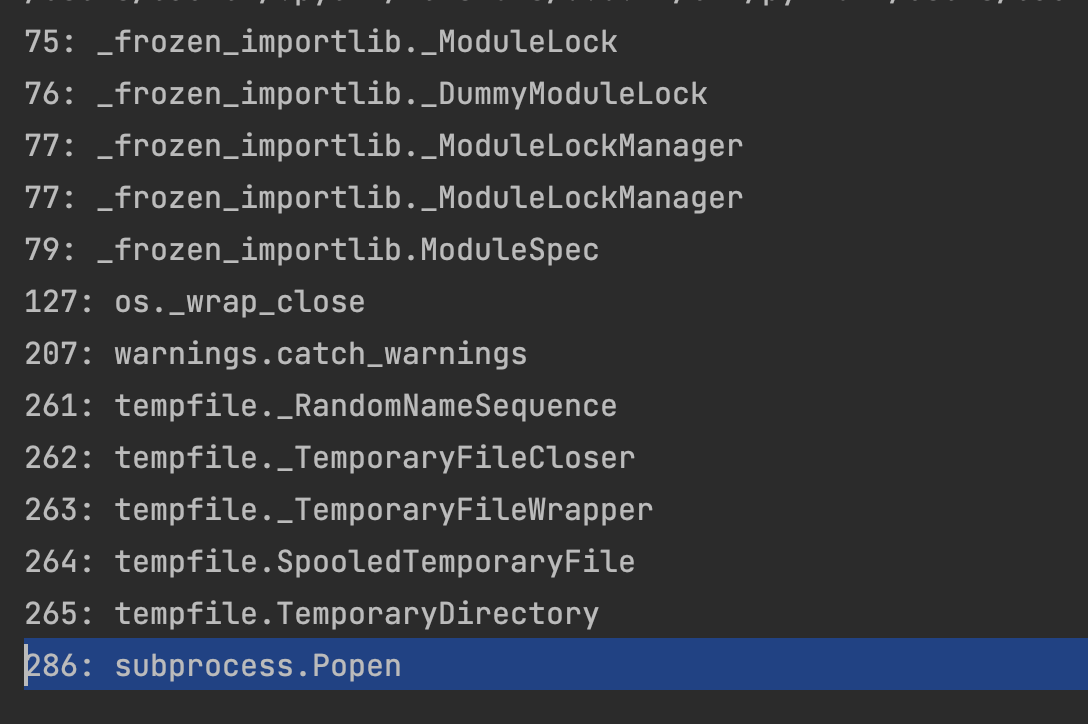Click the index number 75
The image size is (1088, 724).
coord(43,42)
